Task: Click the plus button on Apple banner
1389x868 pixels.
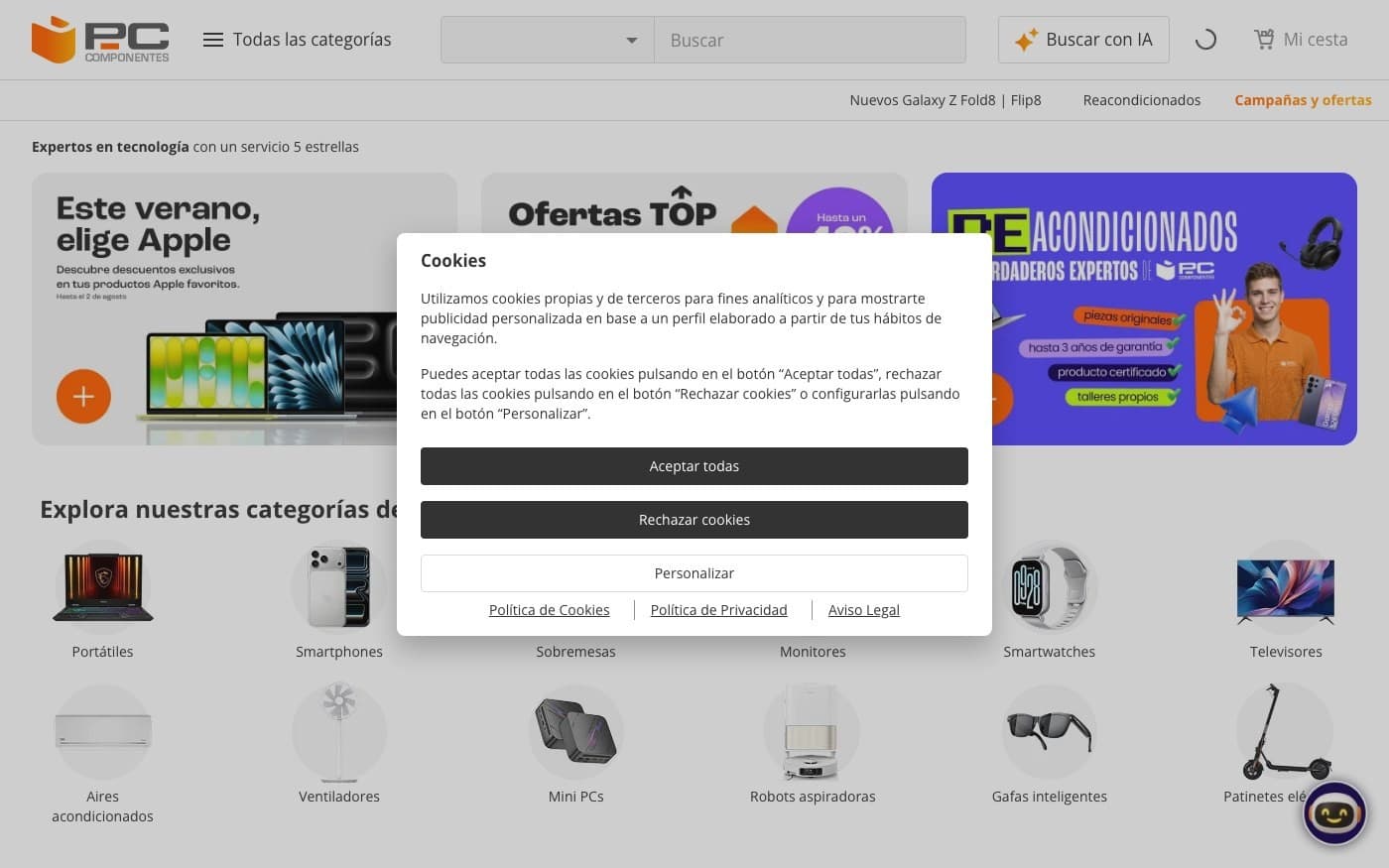Action: click(83, 396)
